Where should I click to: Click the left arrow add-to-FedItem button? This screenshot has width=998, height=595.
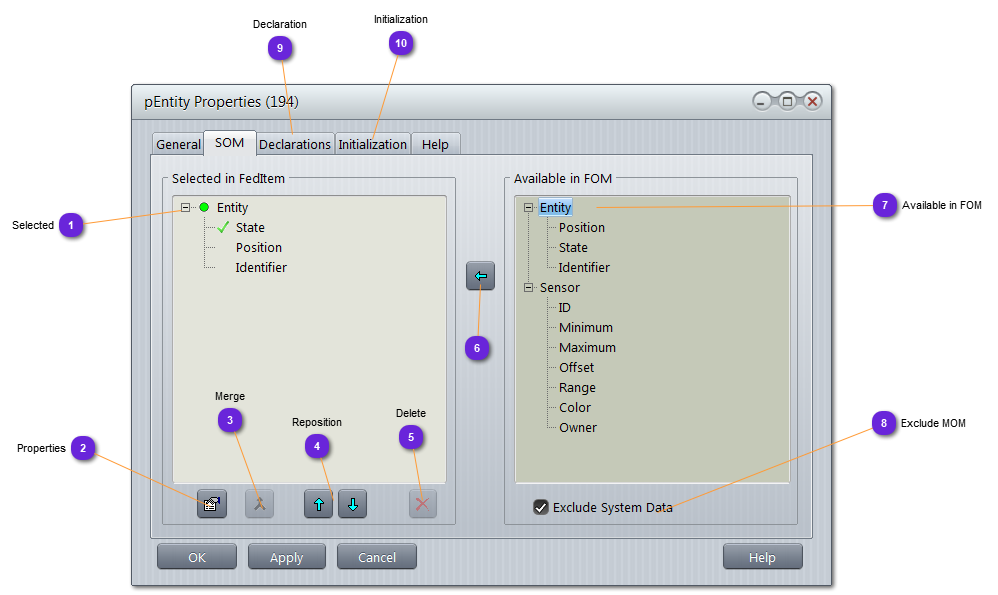tap(480, 276)
